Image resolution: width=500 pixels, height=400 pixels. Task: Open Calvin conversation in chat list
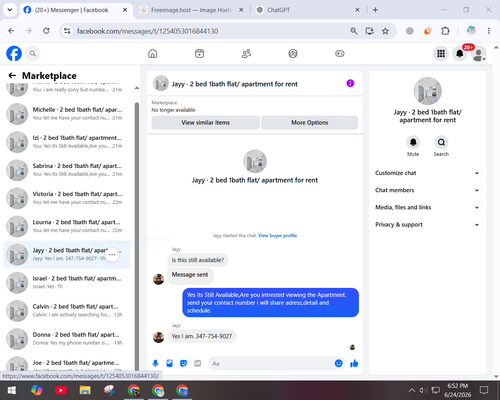click(67, 310)
